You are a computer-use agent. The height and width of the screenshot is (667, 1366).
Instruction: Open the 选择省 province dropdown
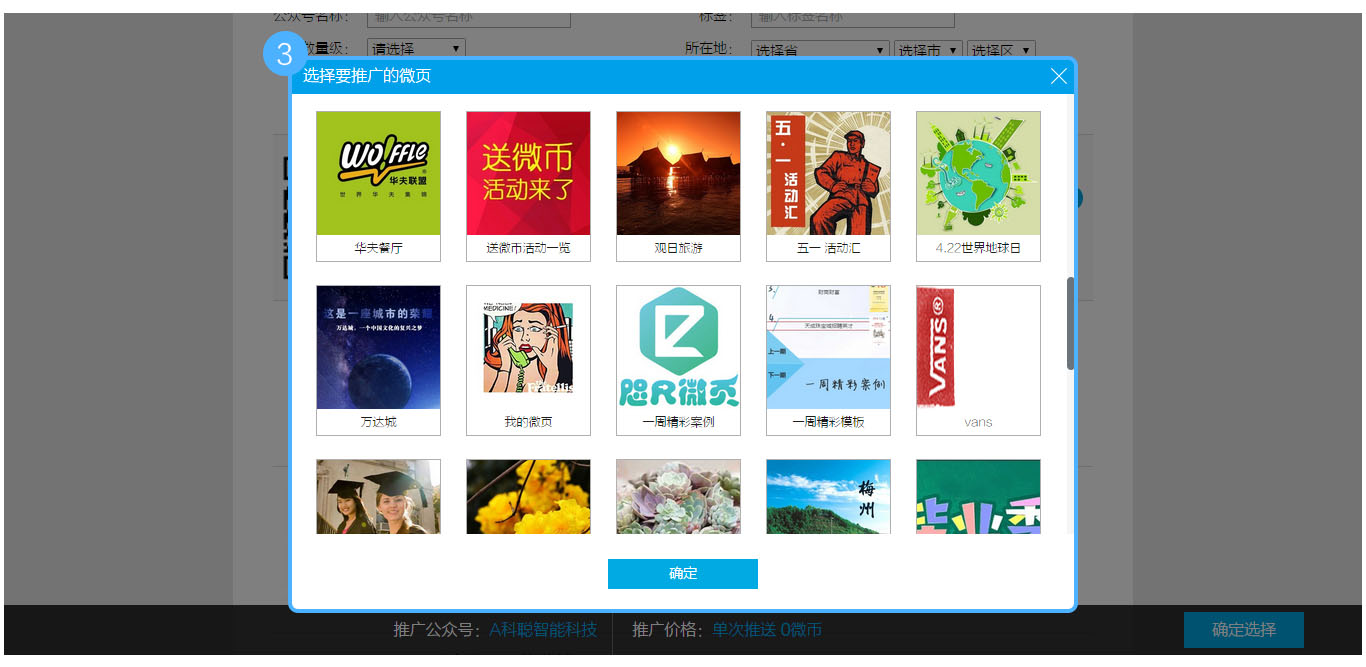(819, 49)
